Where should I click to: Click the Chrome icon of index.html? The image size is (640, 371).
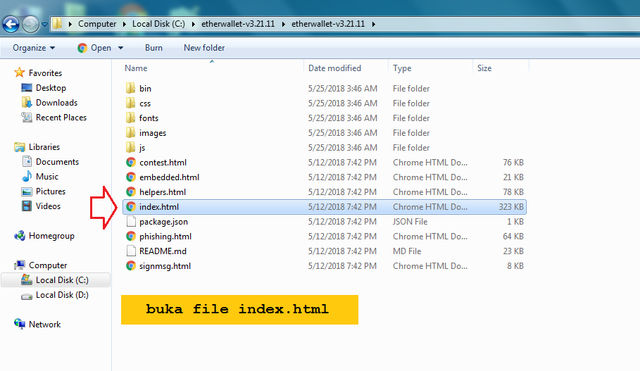pos(131,207)
